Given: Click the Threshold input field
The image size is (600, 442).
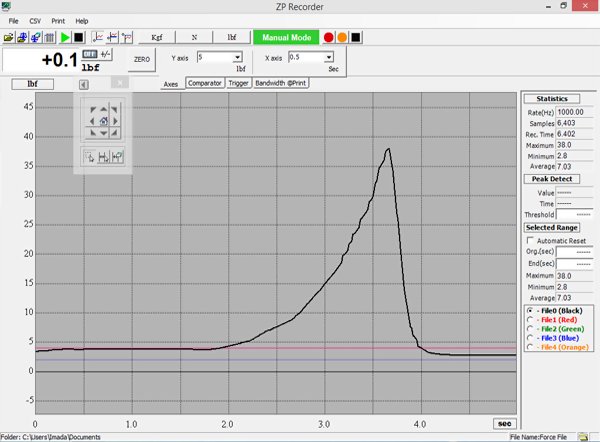Looking at the screenshot, I should click(x=575, y=213).
